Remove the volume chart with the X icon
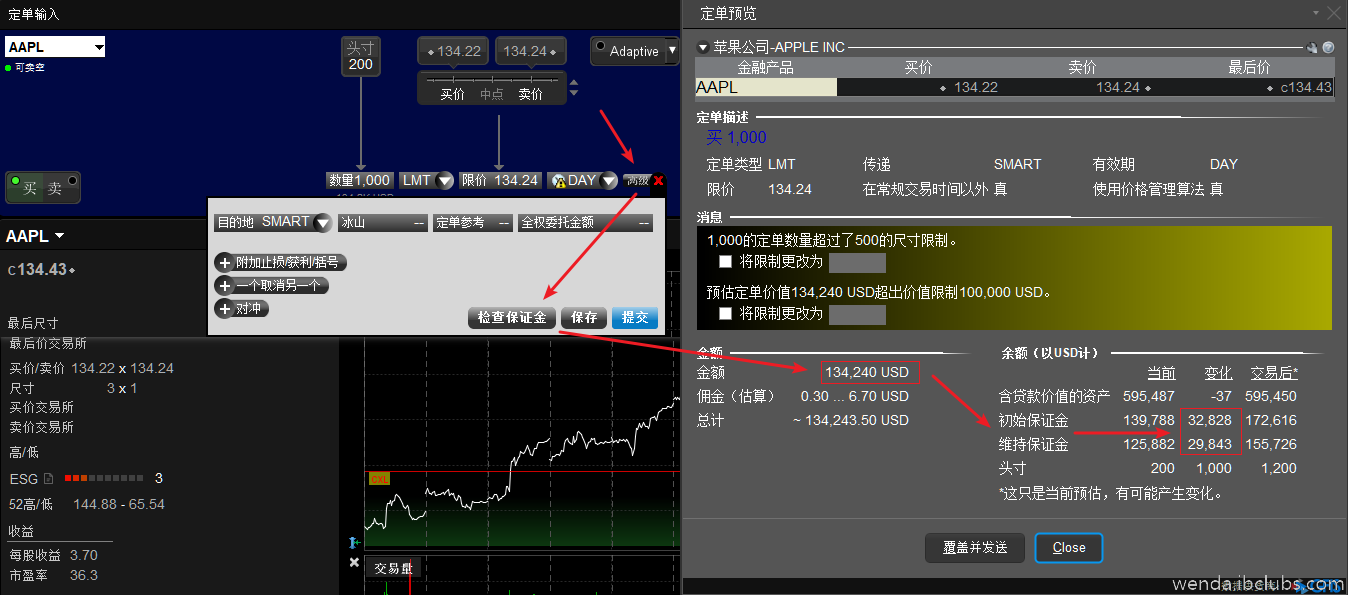Viewport: 1348px width, 595px height. (x=354, y=563)
